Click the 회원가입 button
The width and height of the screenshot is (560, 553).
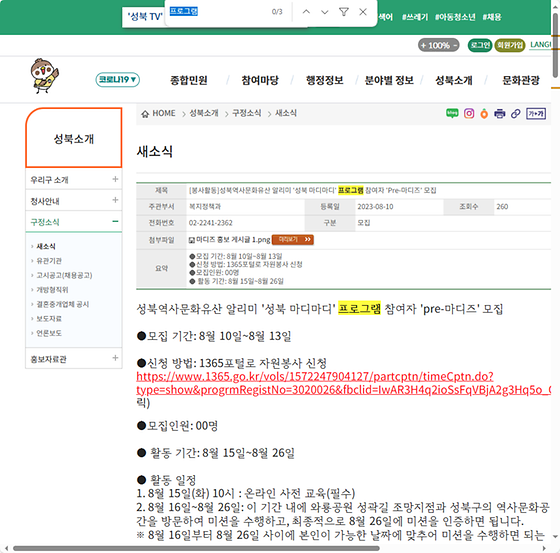[x=510, y=45]
